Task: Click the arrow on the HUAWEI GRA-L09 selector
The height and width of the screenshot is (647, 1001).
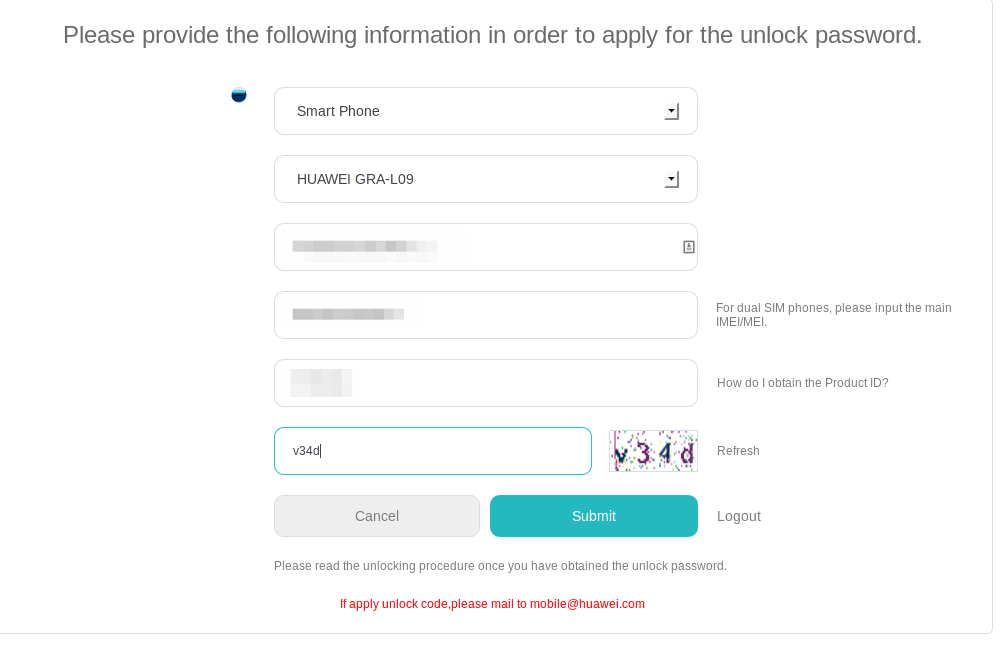Action: (672, 179)
